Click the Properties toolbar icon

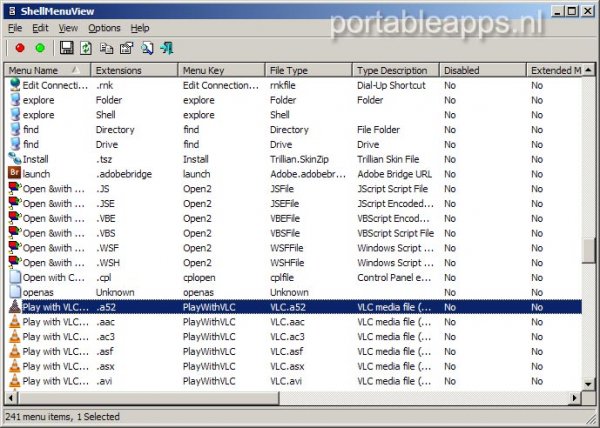(126, 48)
